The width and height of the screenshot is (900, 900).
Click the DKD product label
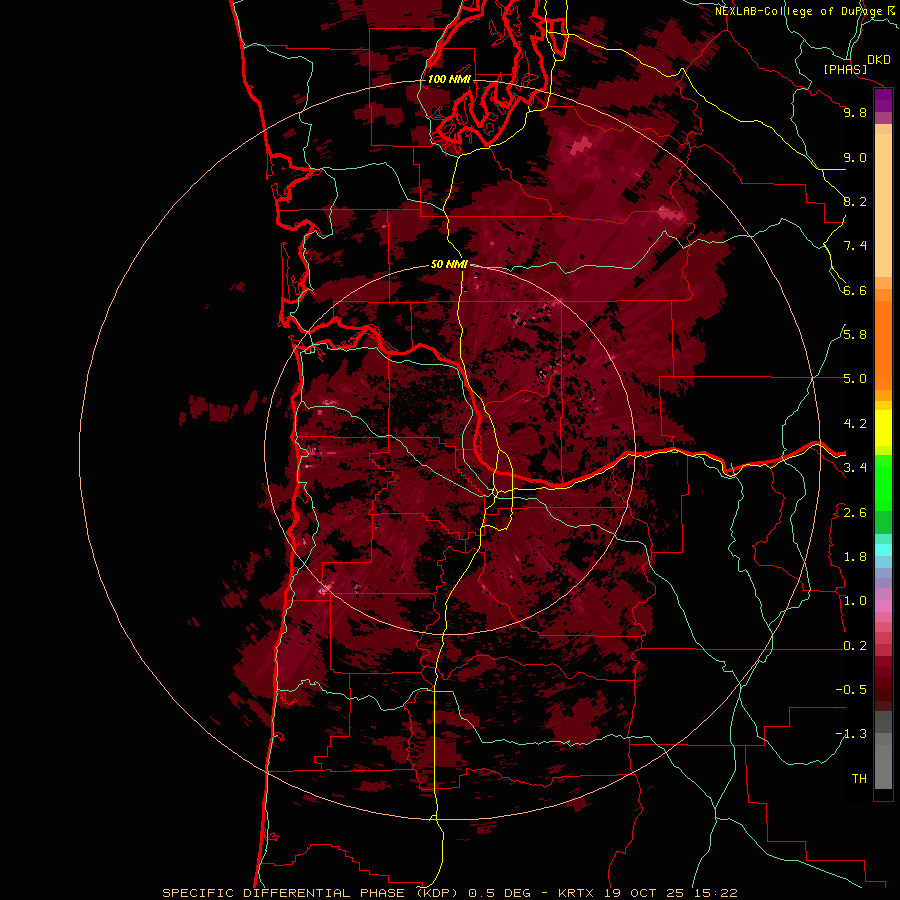tap(879, 60)
